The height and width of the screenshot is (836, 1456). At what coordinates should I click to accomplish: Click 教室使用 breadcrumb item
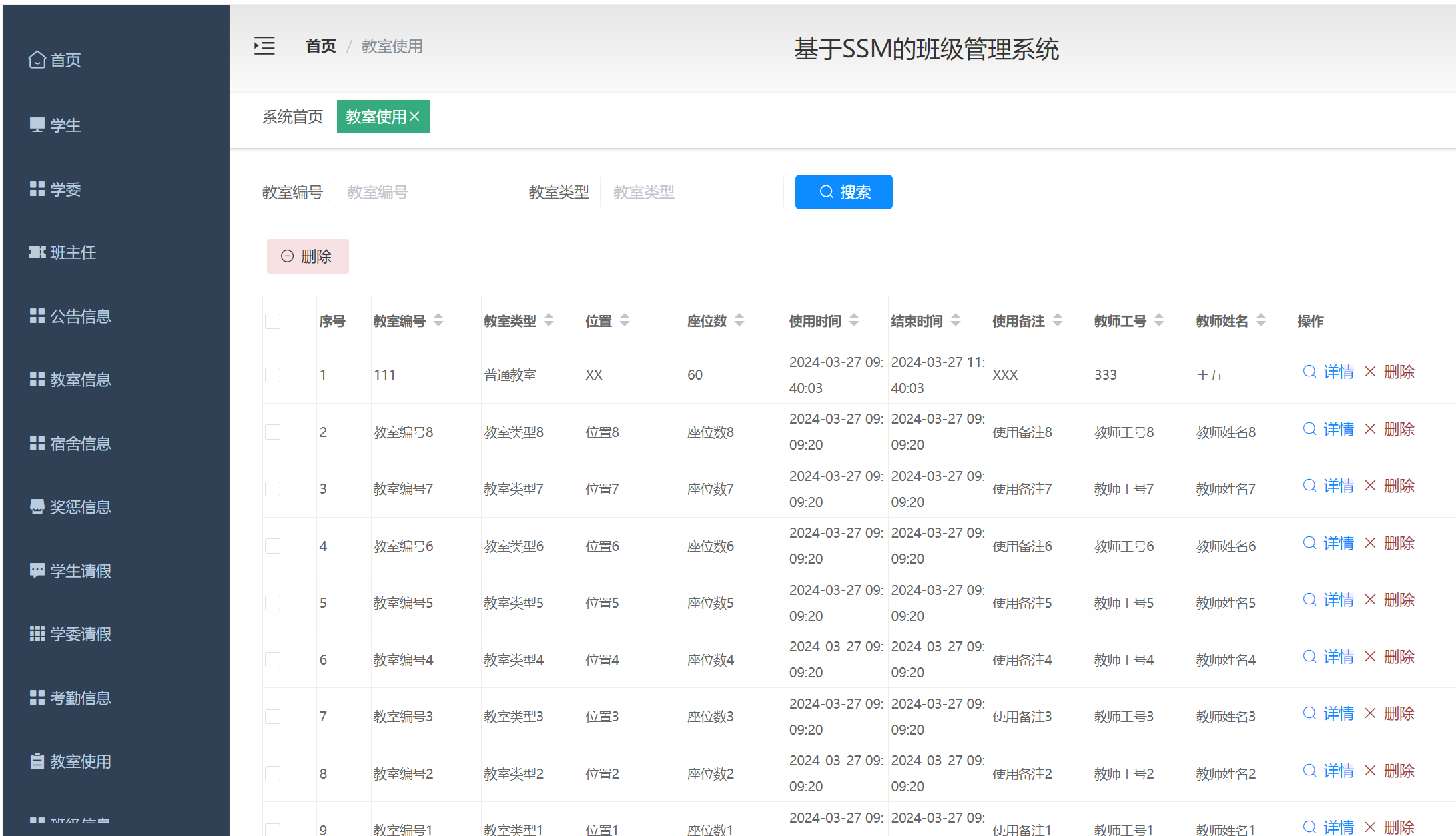coord(392,46)
